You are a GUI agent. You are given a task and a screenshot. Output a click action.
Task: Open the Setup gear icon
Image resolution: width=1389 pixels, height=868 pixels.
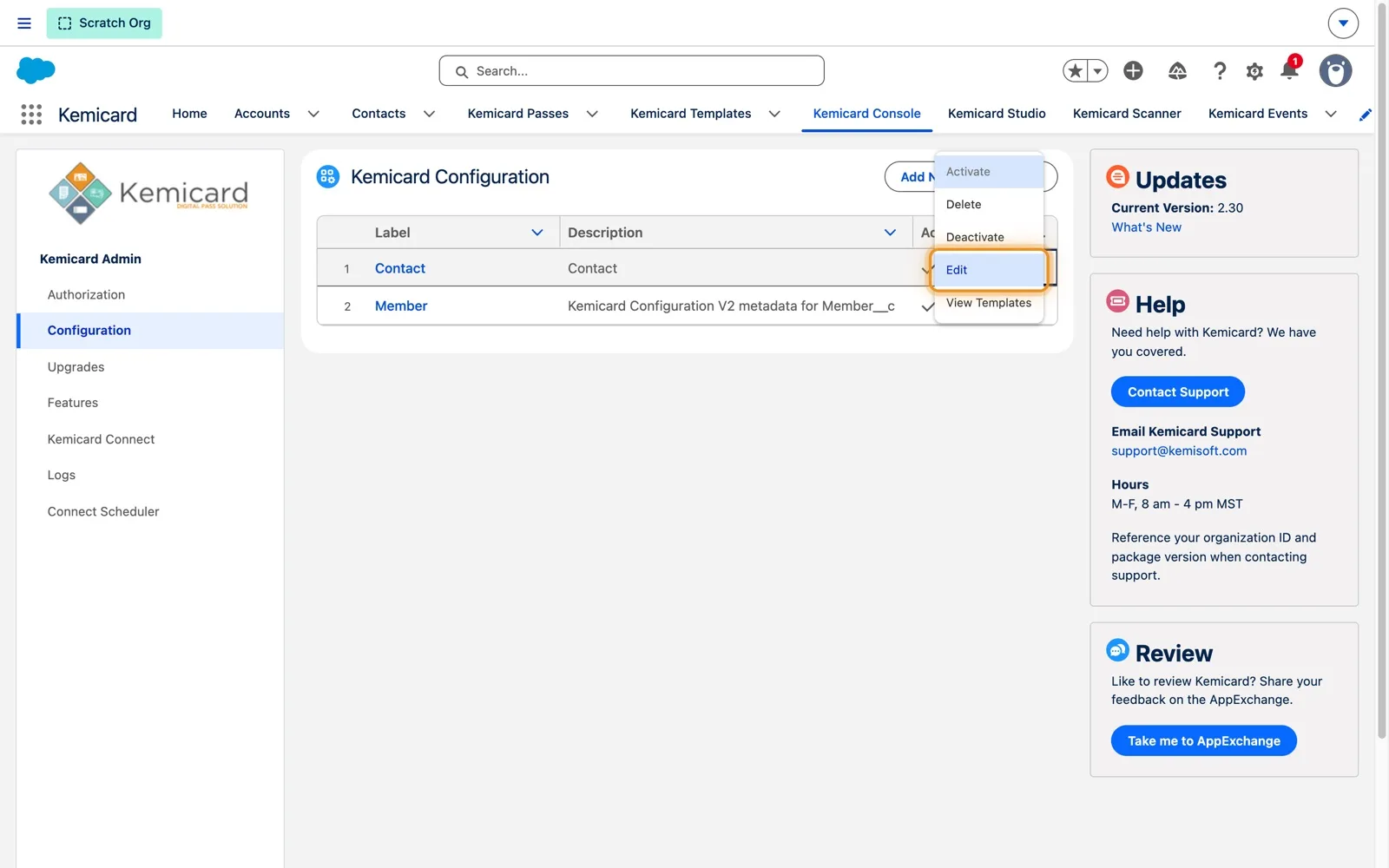tap(1254, 71)
